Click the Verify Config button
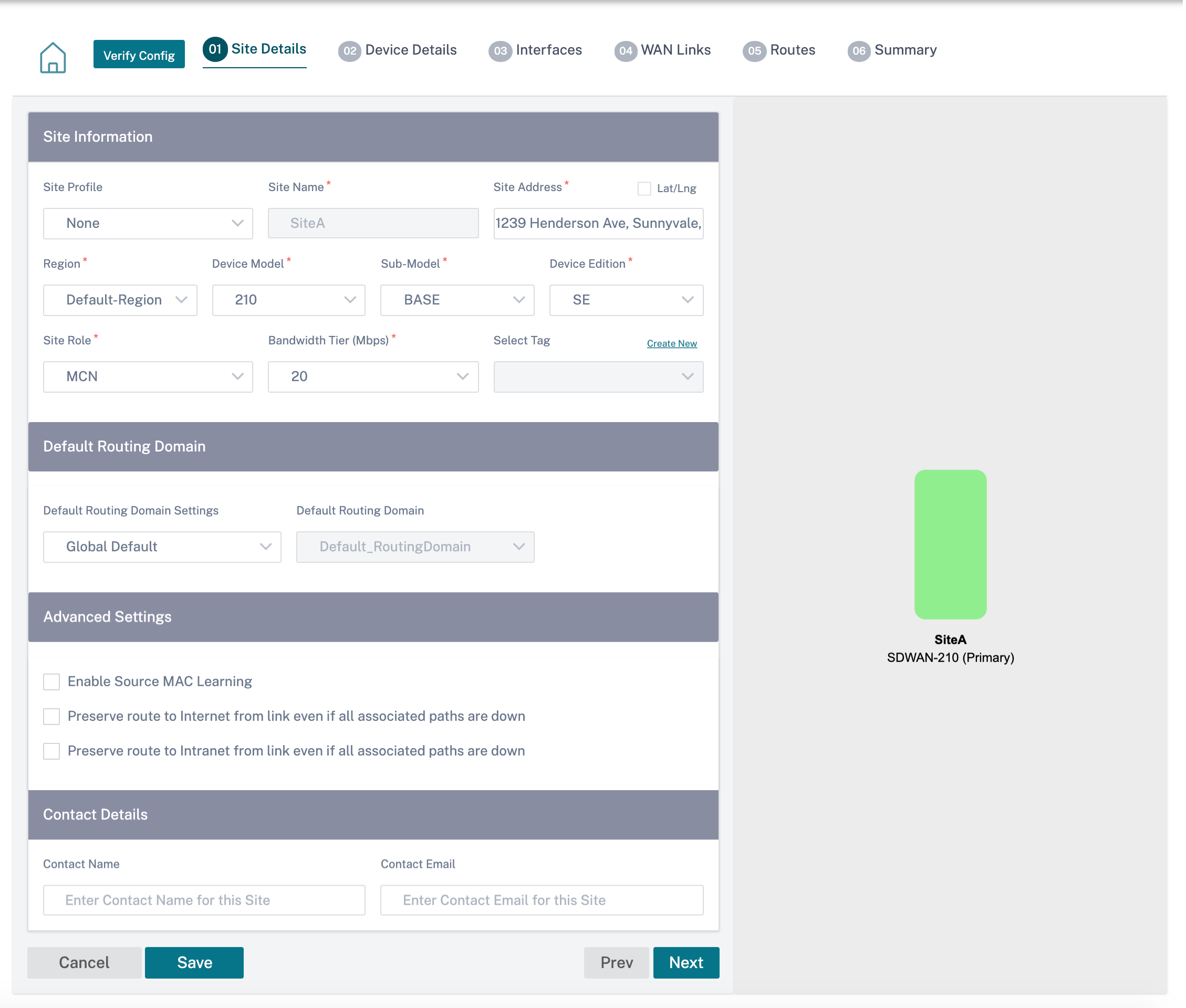This screenshot has width=1186, height=1008. click(139, 55)
